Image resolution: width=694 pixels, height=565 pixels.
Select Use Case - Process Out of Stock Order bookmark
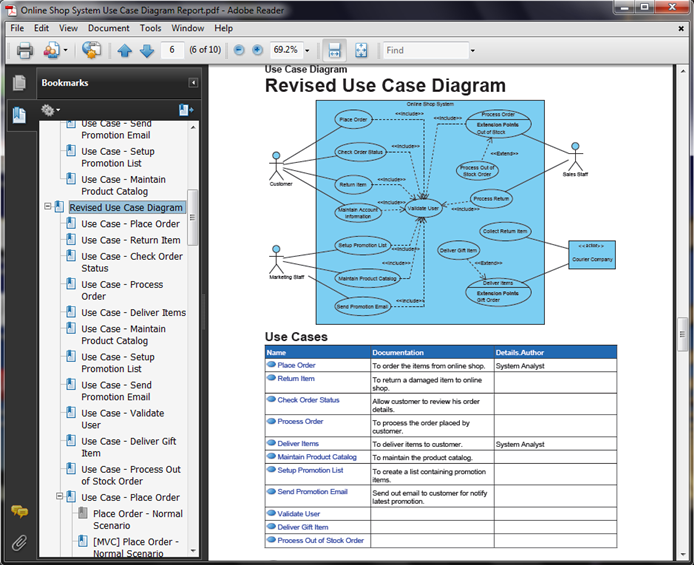pyautogui.click(x=131, y=475)
